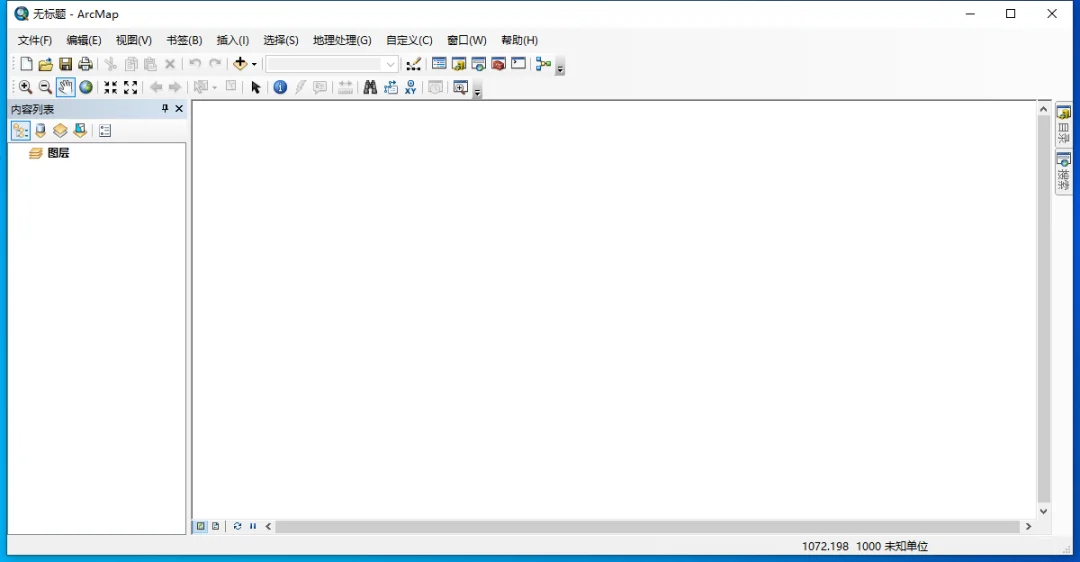The height and width of the screenshot is (562, 1080).
Task: Select the Zoom Out tool
Action: click(45, 87)
